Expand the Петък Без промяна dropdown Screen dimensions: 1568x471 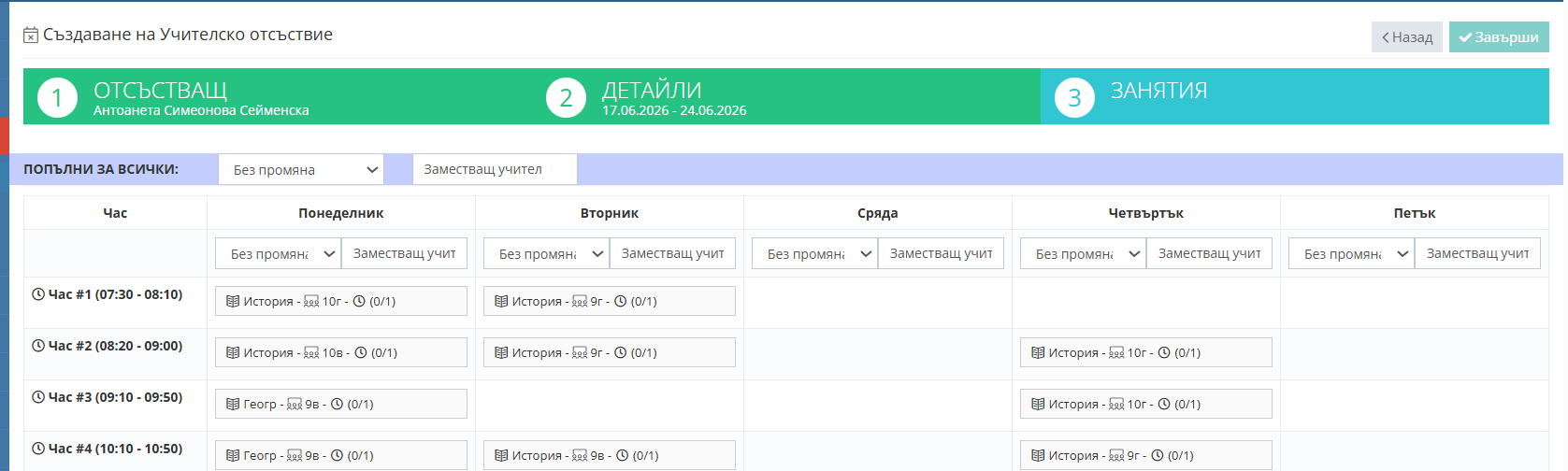(x=1352, y=253)
